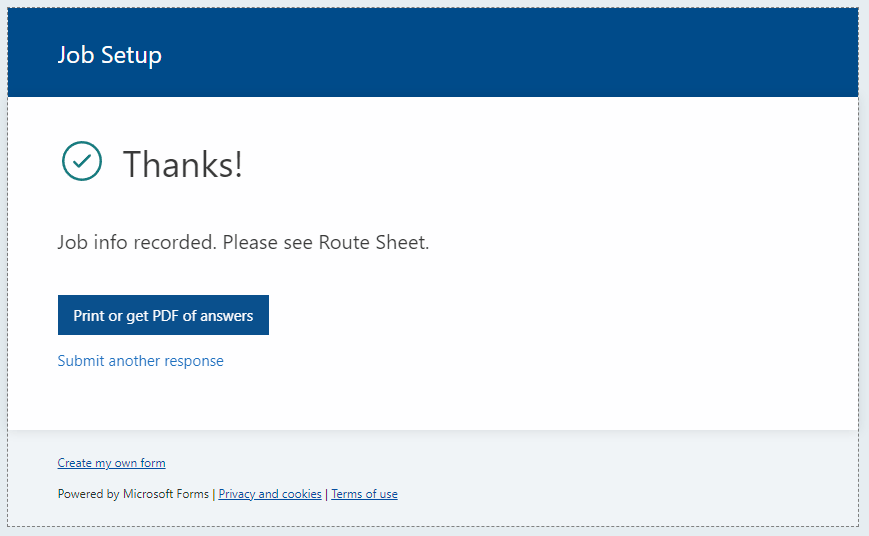Viewport: 869px width, 536px height.
Task: Click the word form in Create link
Action: (153, 463)
